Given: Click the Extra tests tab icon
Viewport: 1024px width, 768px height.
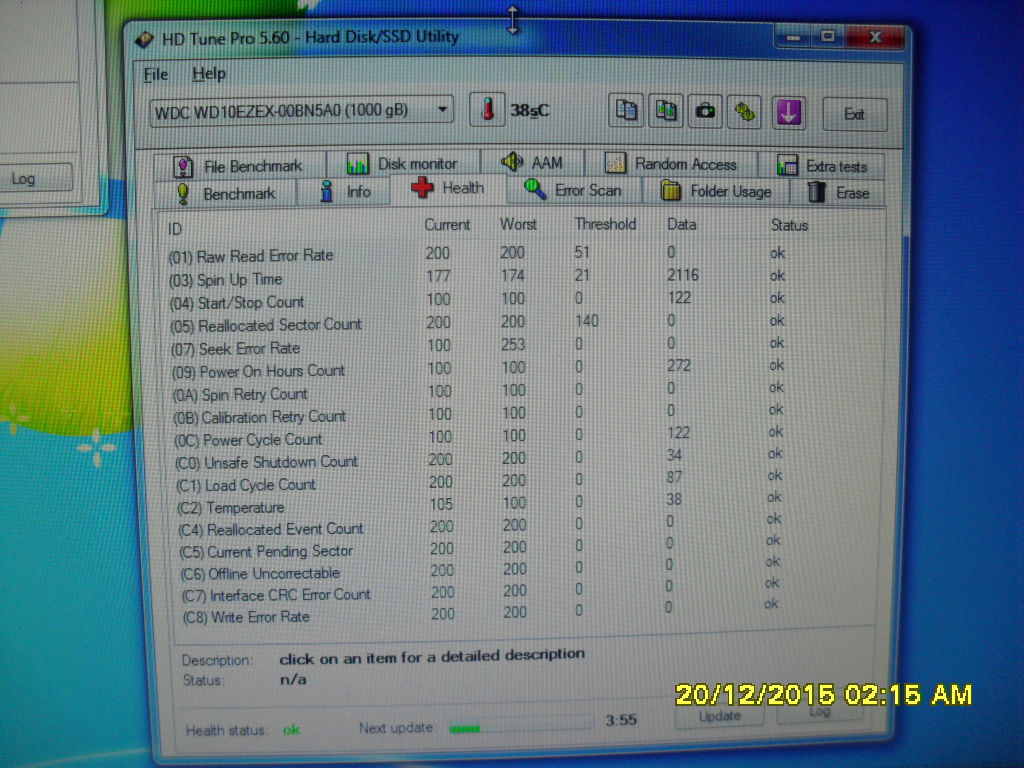Looking at the screenshot, I should (x=787, y=165).
